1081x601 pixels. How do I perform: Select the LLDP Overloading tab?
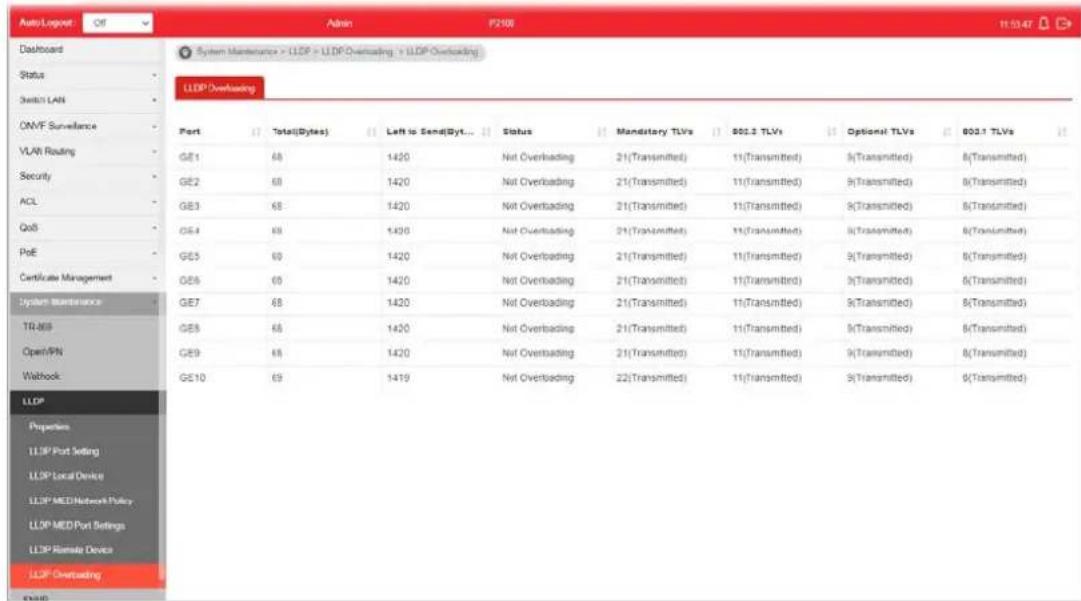(219, 88)
